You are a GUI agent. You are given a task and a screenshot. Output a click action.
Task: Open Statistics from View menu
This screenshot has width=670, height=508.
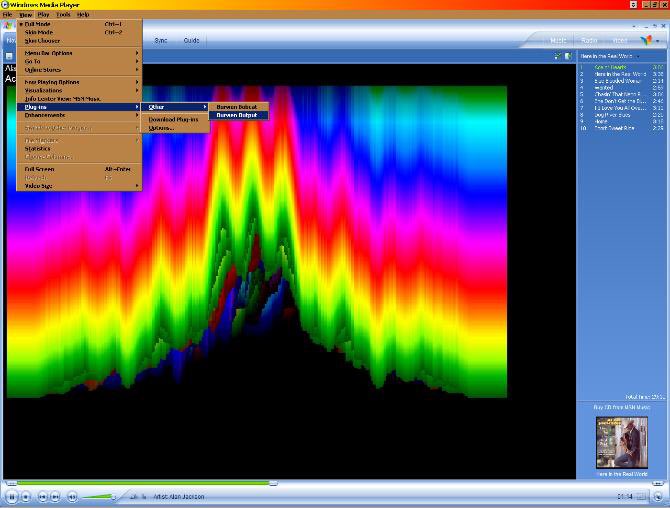click(x=79, y=149)
